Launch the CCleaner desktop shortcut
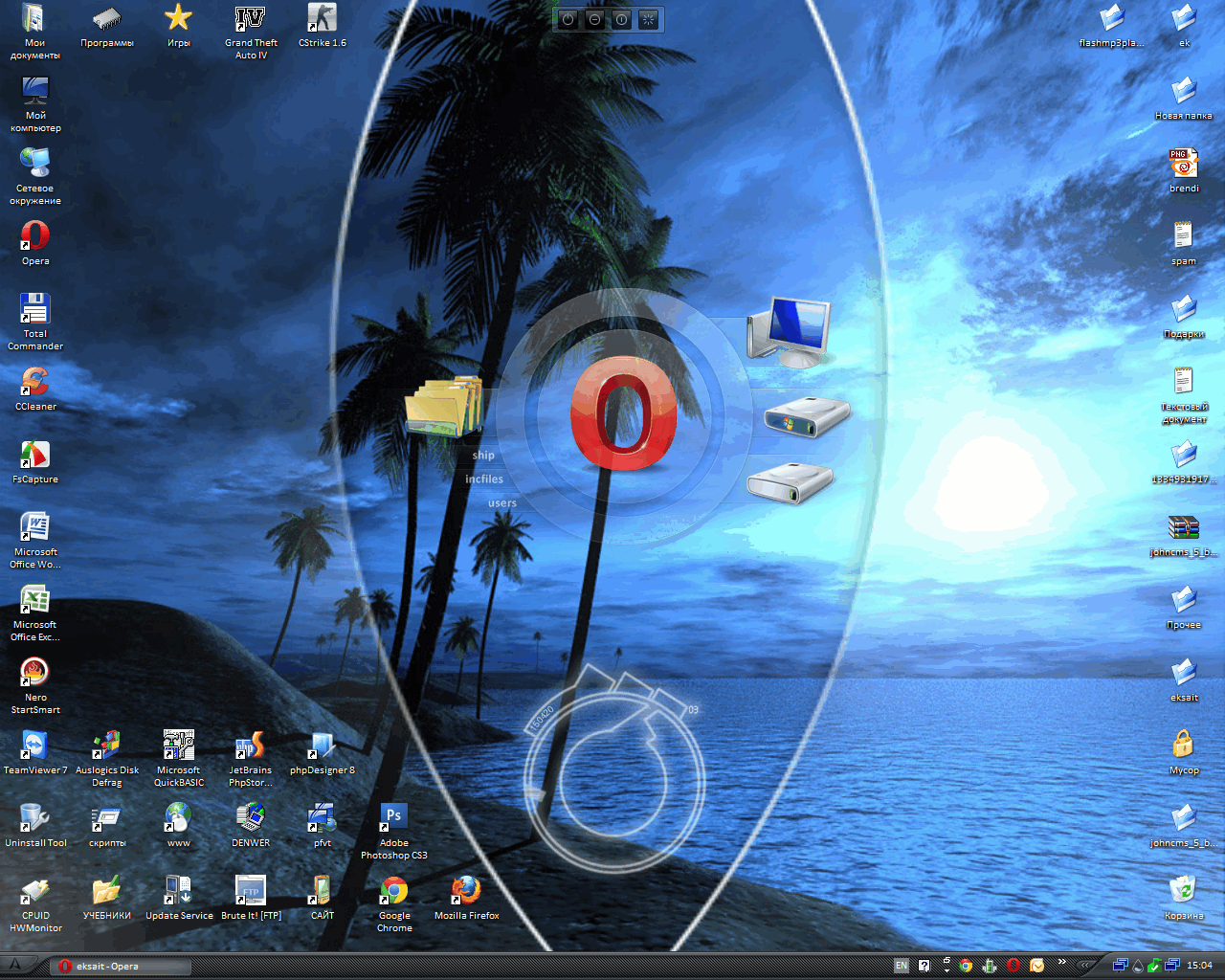 (35, 389)
